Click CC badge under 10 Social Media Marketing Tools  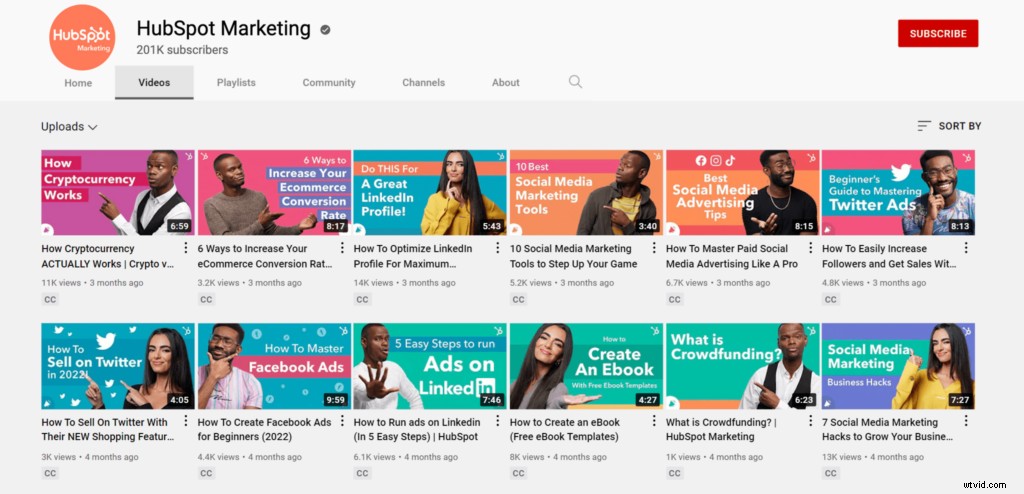(519, 299)
